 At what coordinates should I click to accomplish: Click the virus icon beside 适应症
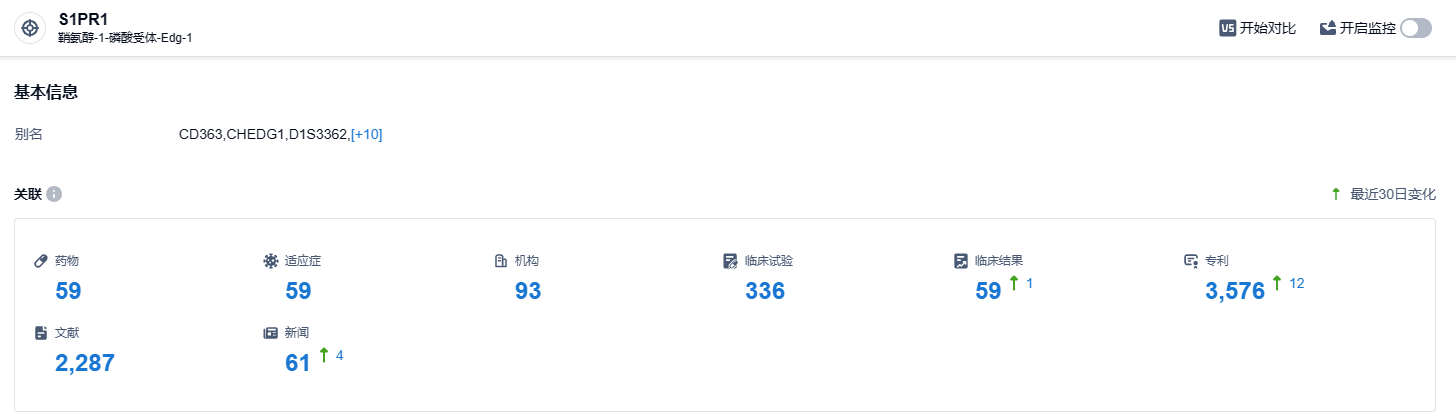click(270, 261)
